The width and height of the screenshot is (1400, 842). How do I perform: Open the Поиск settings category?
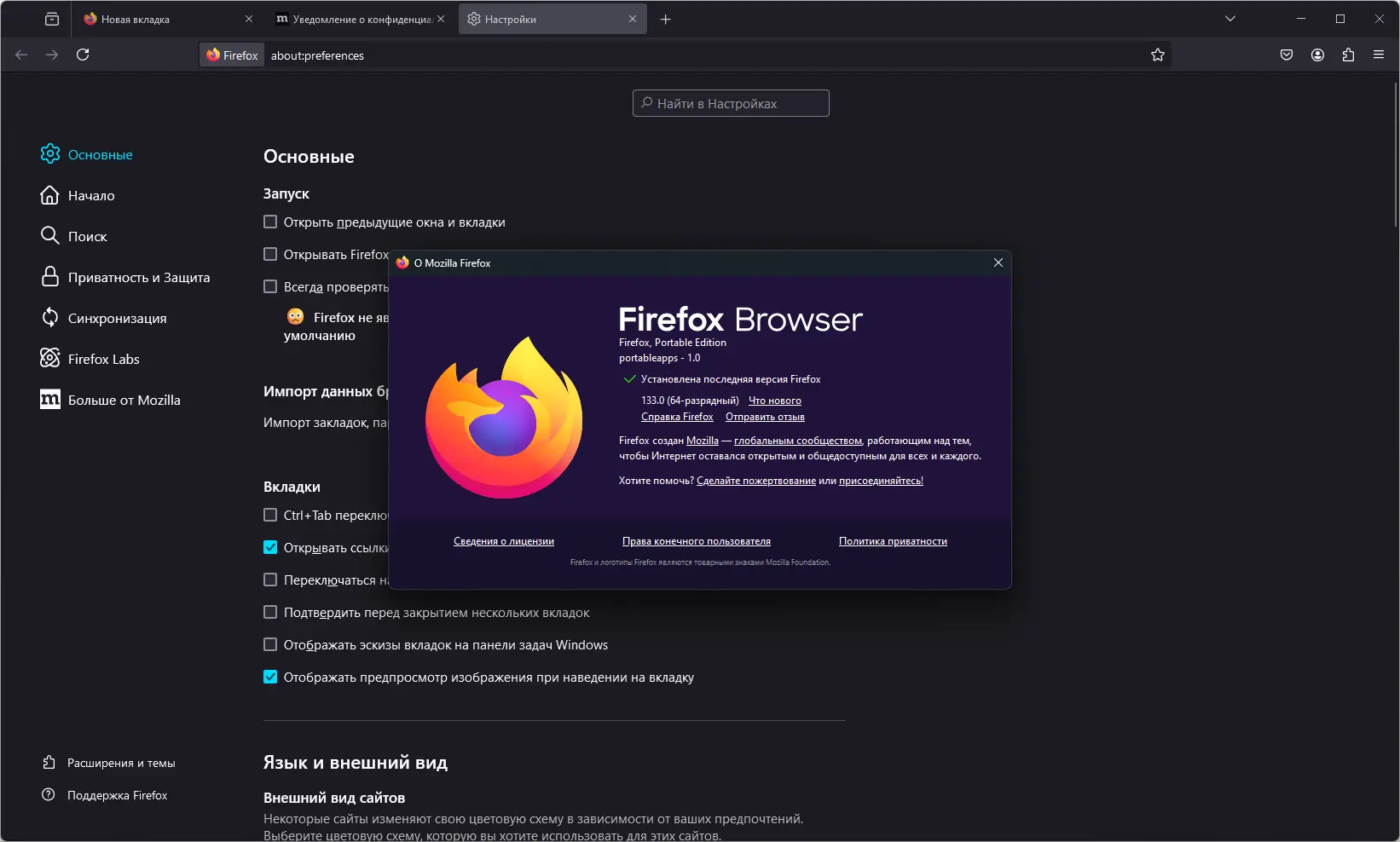click(74, 236)
